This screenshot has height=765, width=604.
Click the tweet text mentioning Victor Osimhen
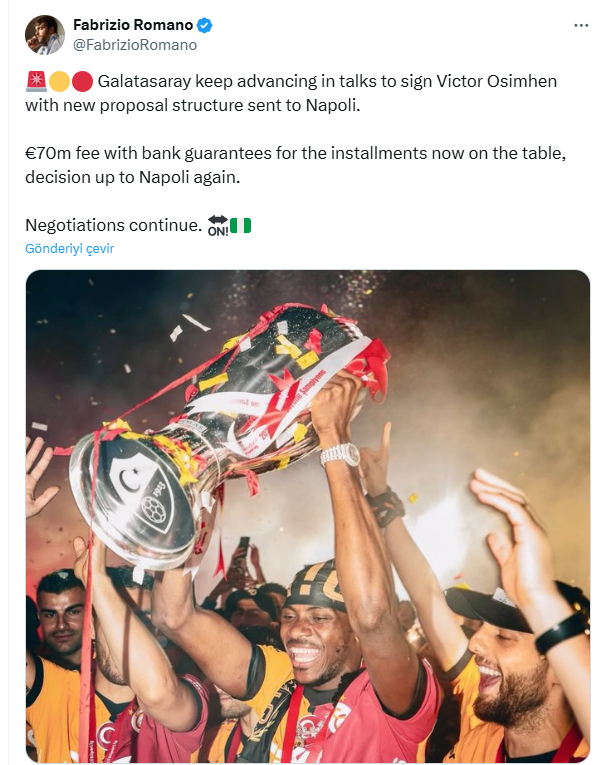[291, 93]
